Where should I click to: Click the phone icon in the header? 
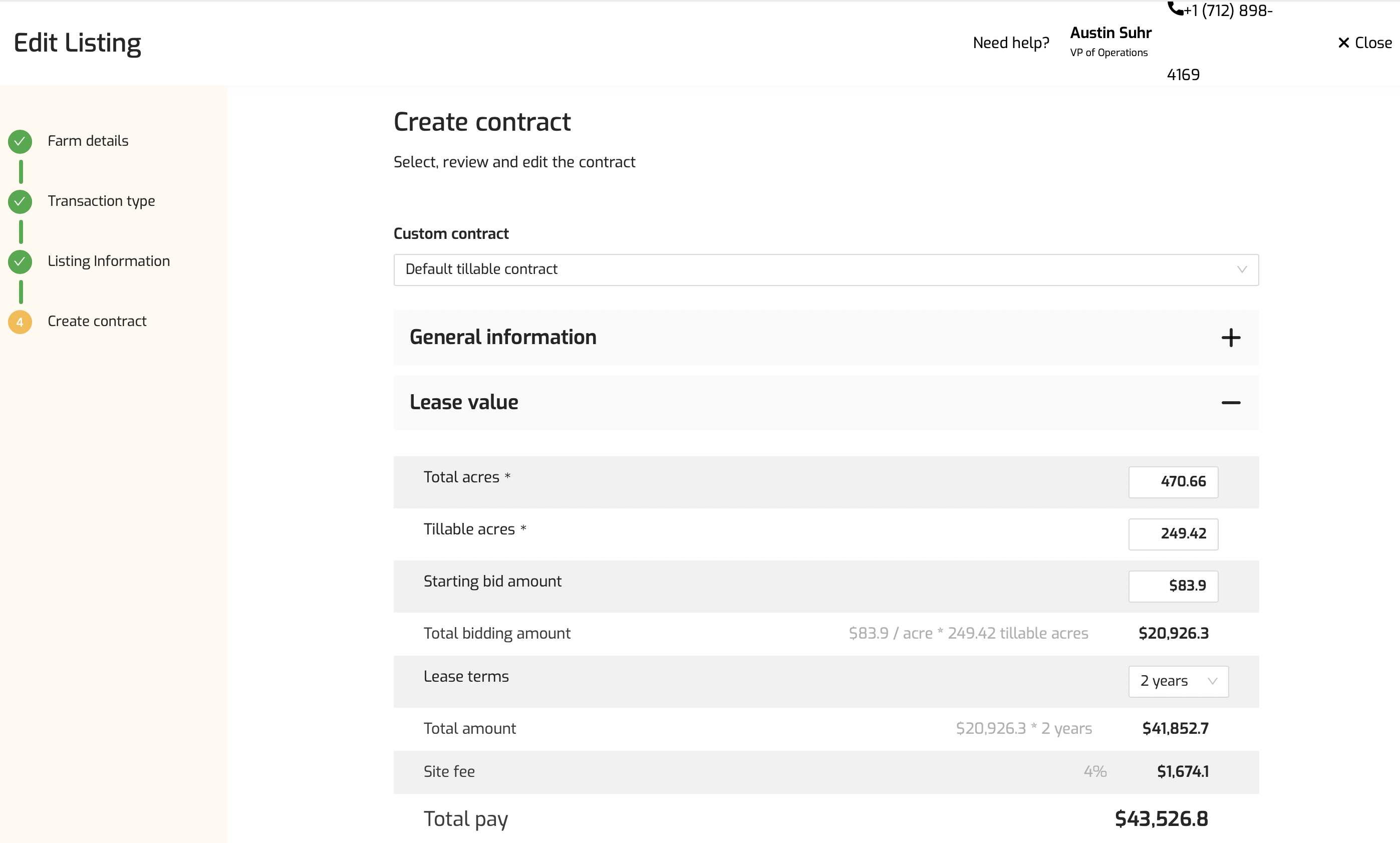click(1175, 9)
